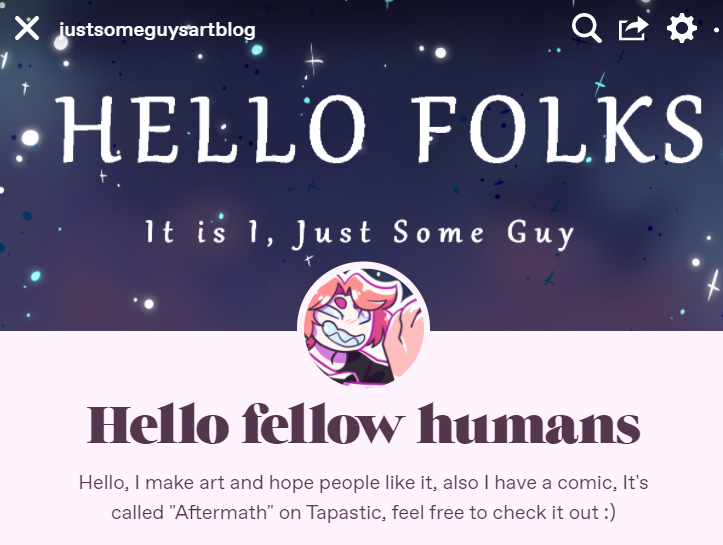Image resolution: width=723 pixels, height=545 pixels.
Task: Open the round cartoon avatar picture
Action: [x=364, y=326]
